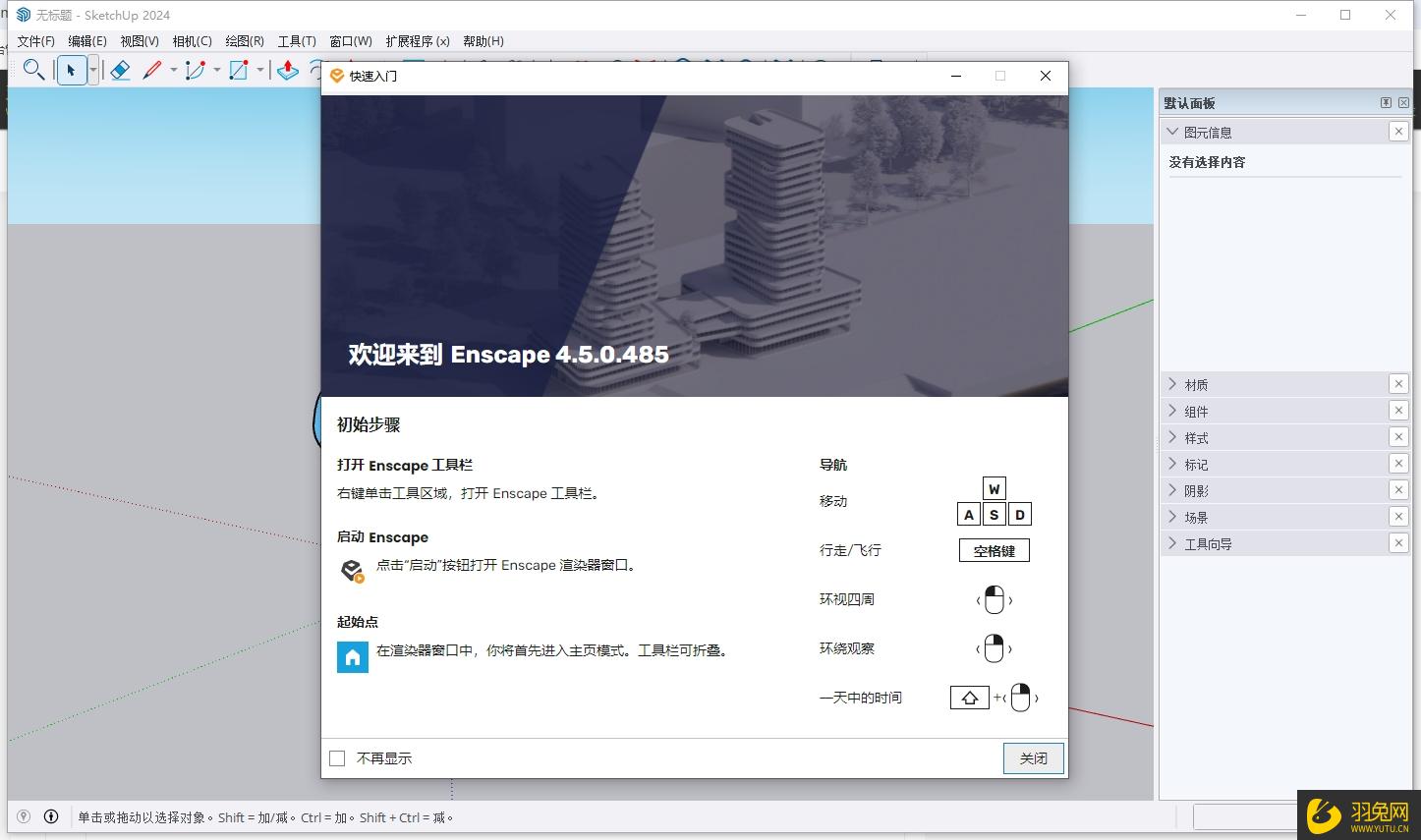Select the Search magnifier tool in SketchUp toolbar

(33, 70)
